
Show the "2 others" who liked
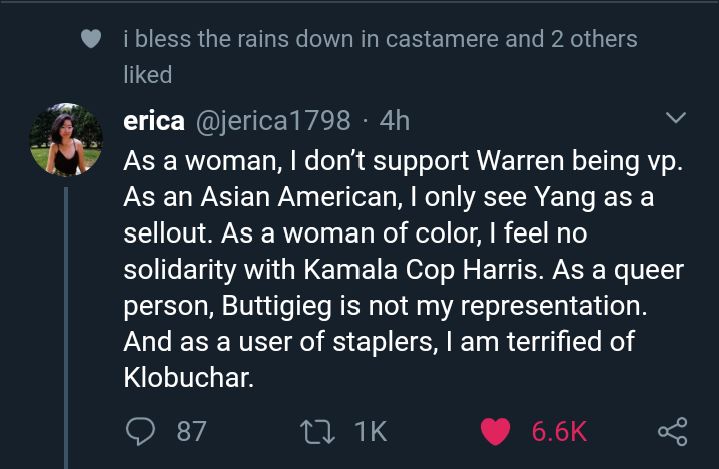(x=592, y=40)
